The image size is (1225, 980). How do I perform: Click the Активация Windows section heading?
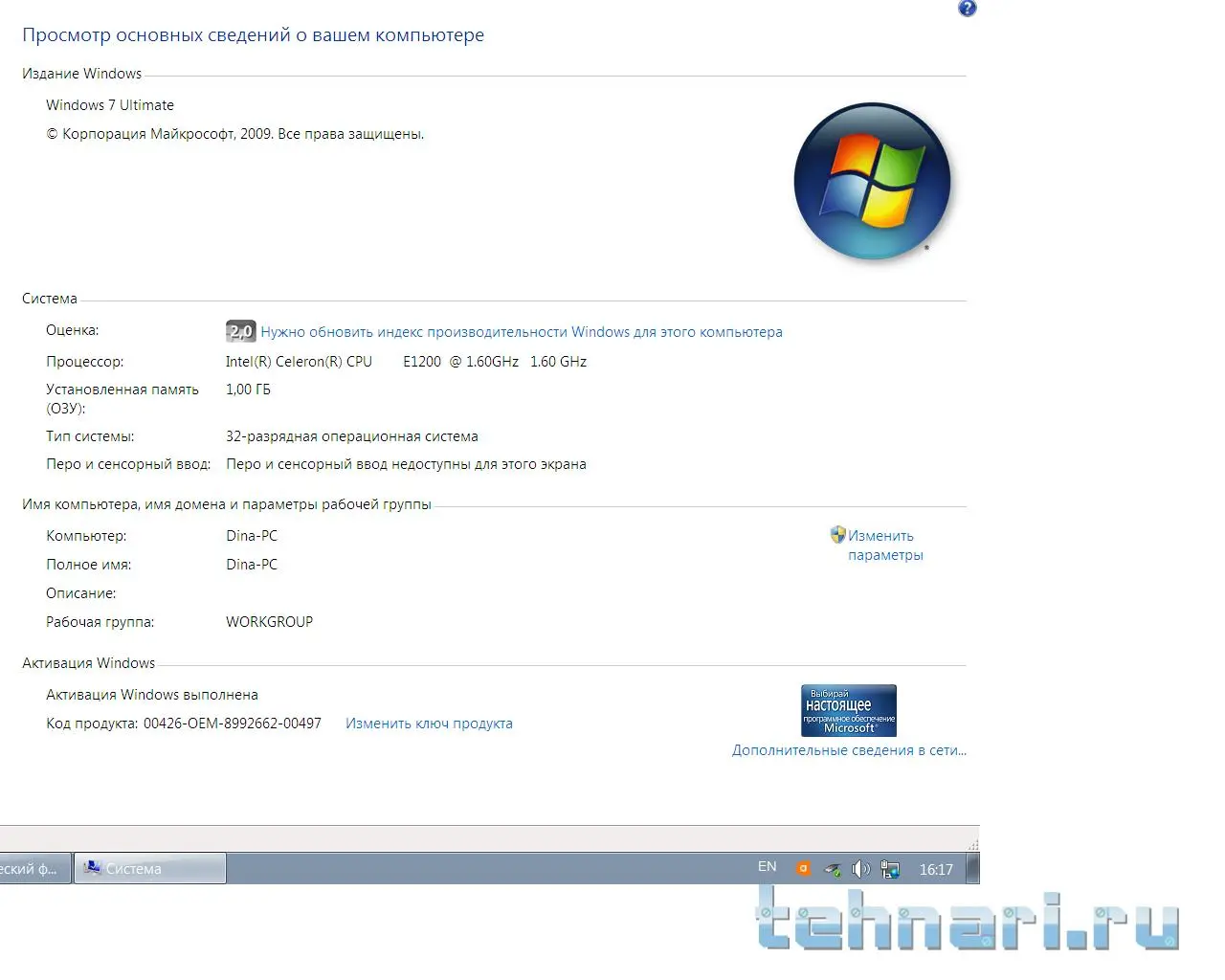click(88, 663)
